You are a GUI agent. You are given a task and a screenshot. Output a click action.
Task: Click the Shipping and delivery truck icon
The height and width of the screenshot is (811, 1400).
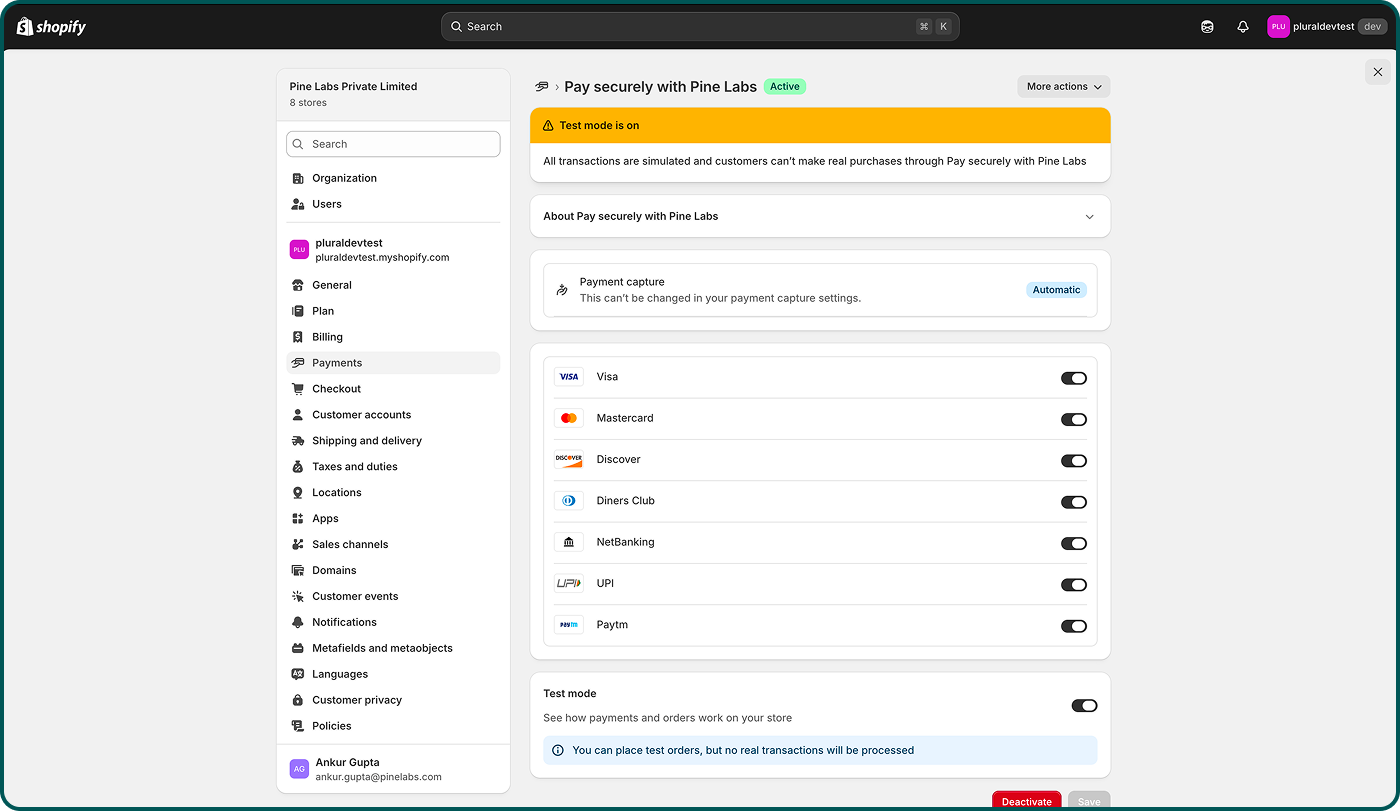click(297, 441)
